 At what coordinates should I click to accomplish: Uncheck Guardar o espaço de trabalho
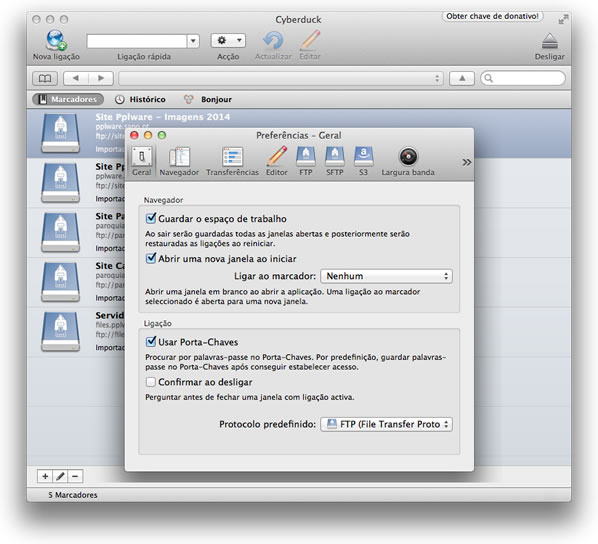click(x=151, y=218)
